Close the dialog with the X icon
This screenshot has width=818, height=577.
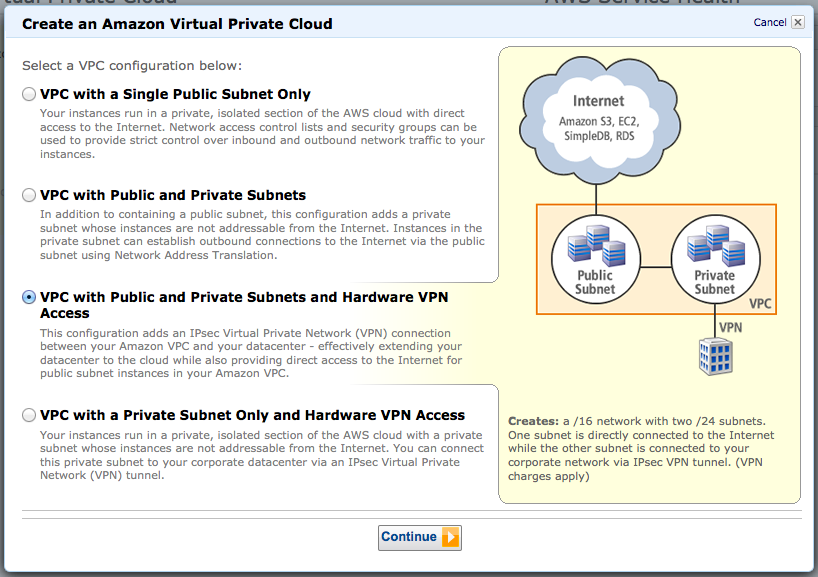tap(798, 22)
